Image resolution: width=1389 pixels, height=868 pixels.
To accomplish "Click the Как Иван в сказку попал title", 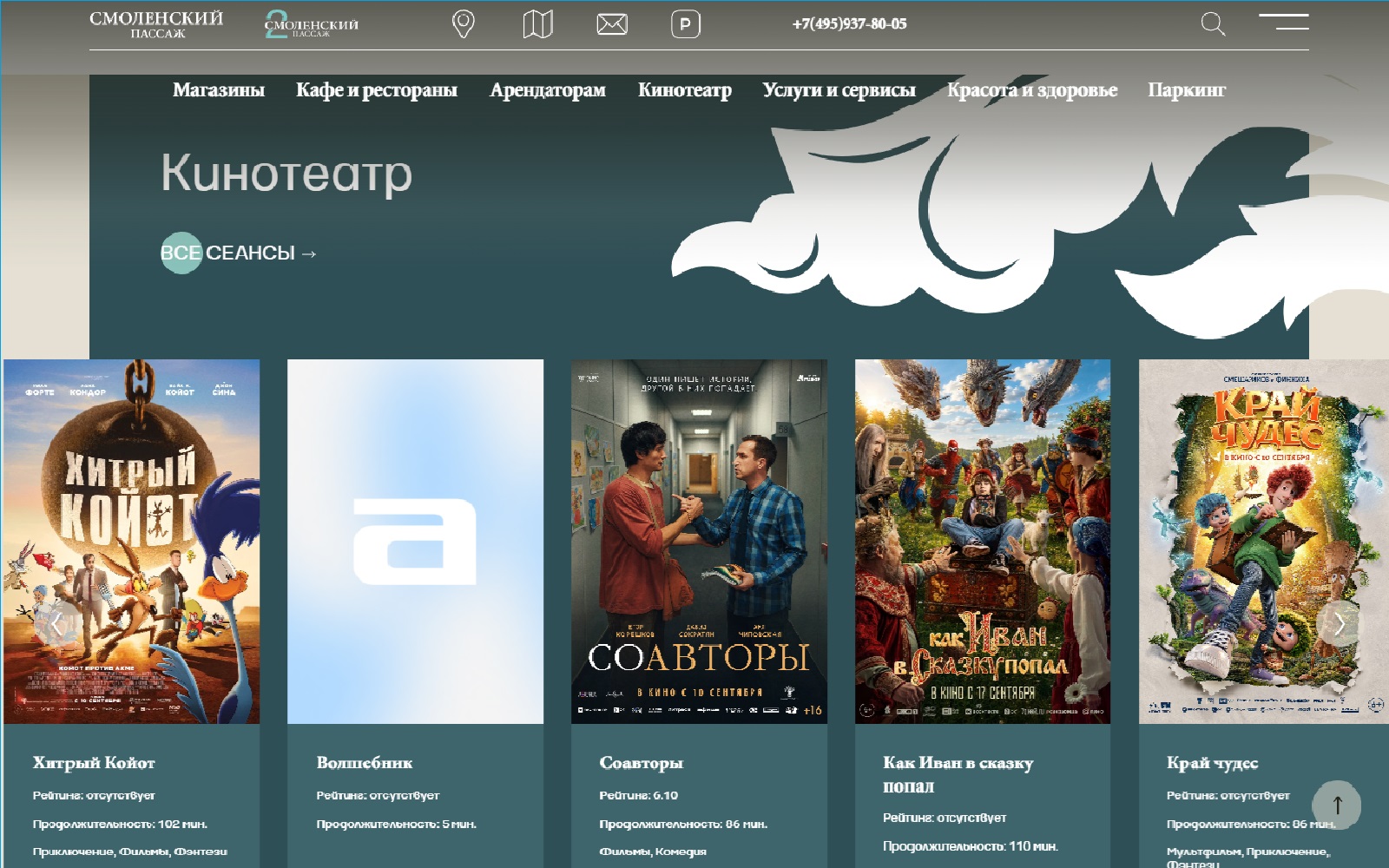I will point(958,774).
